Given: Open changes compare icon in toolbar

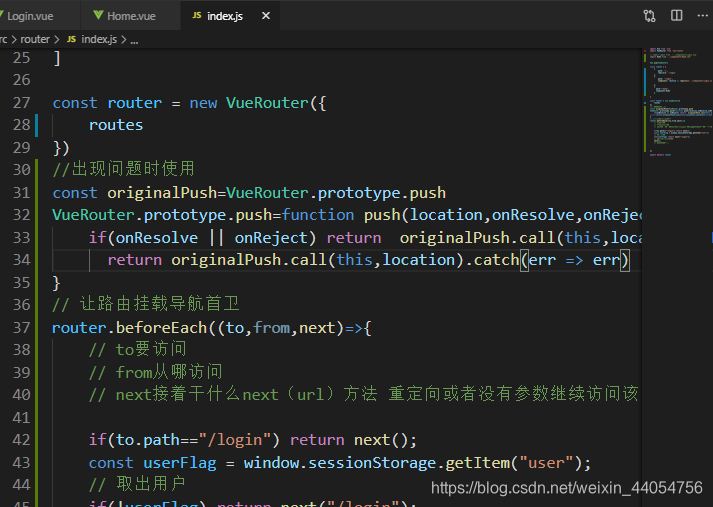Looking at the screenshot, I should point(649,16).
